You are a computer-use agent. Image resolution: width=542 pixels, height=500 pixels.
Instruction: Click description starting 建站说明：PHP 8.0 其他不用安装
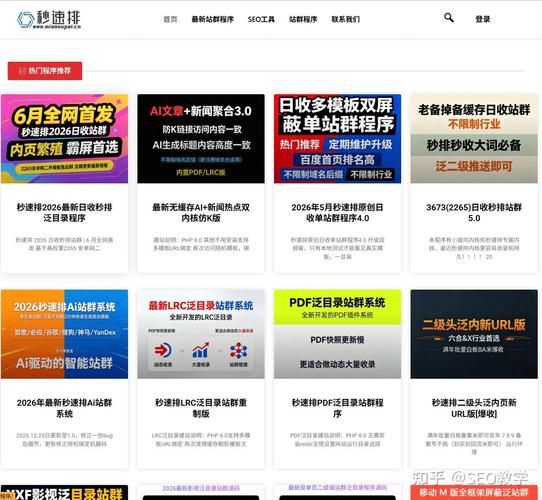coord(201,244)
